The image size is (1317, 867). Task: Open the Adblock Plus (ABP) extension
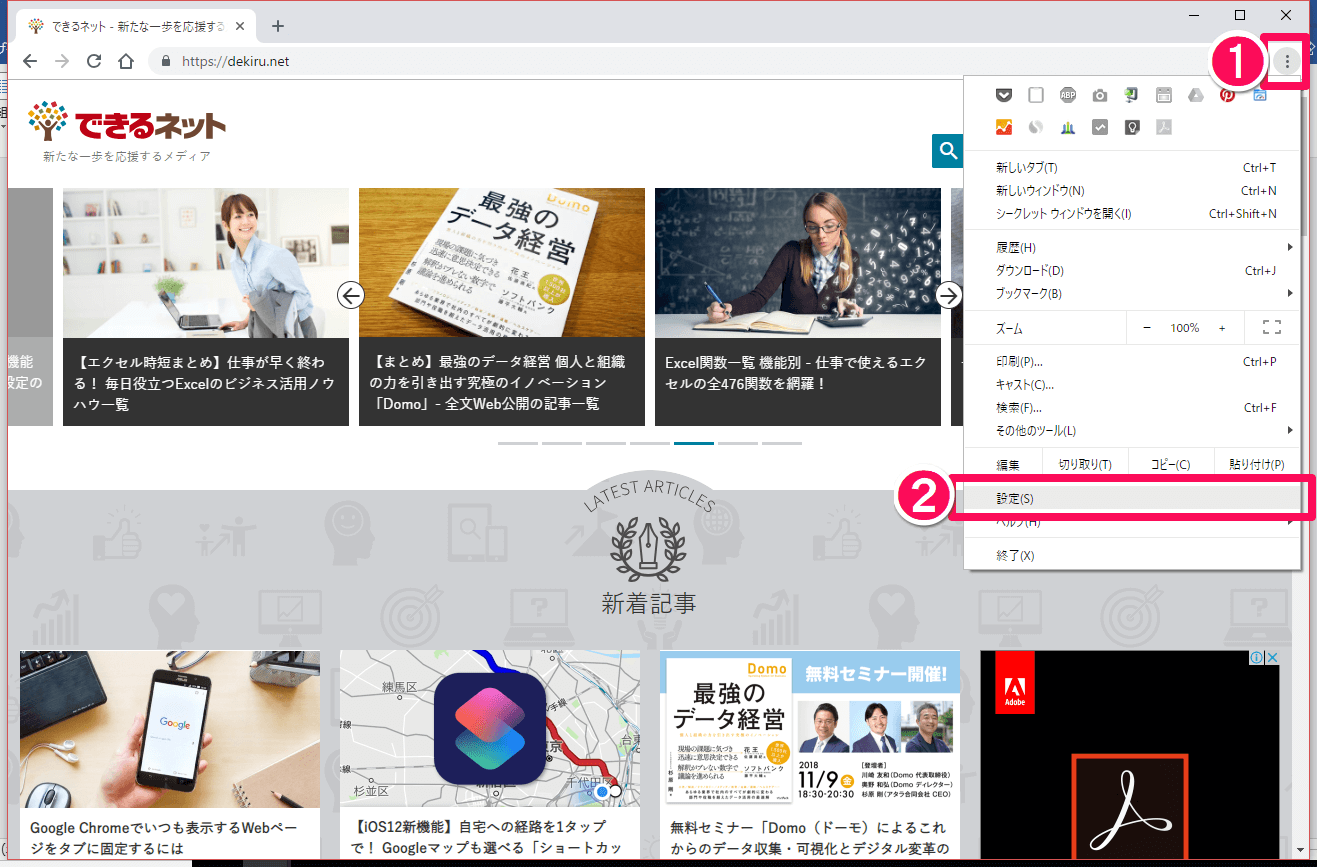coord(1068,95)
